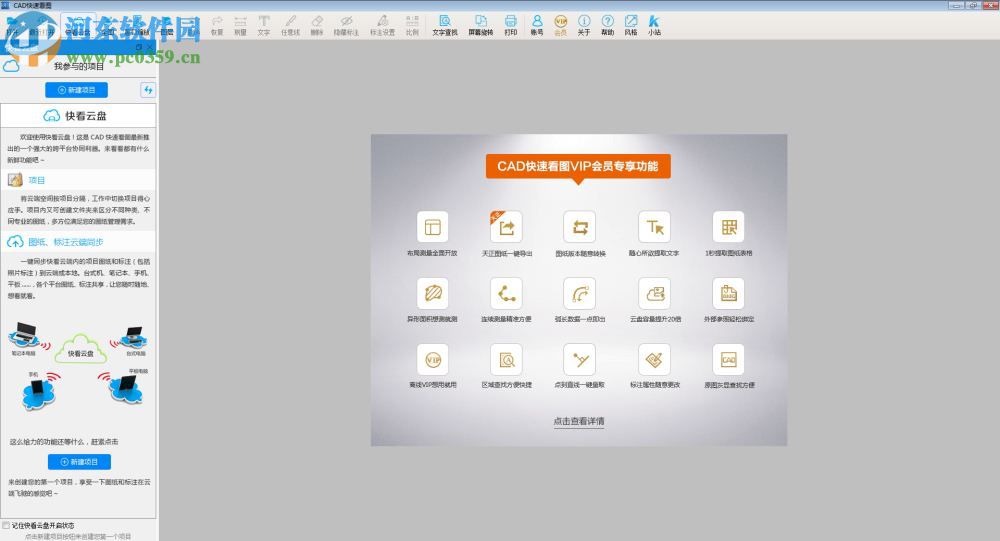The height and width of the screenshot is (541, 1000).
Task: Enable 记住快看云盘开启状态 checkbox
Action: pos(6,526)
